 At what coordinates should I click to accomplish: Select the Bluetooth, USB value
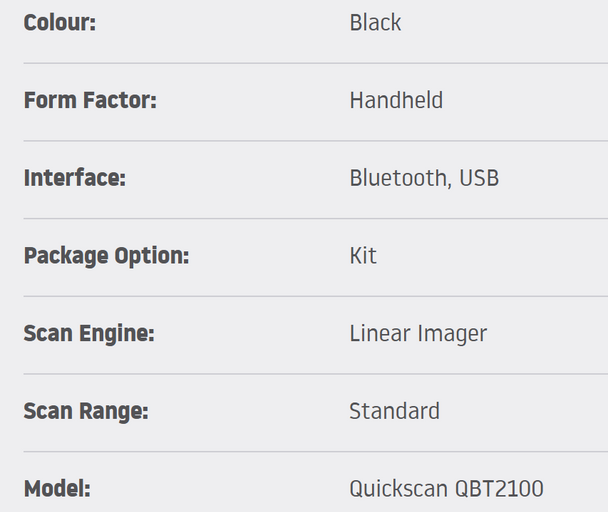[x=424, y=178]
